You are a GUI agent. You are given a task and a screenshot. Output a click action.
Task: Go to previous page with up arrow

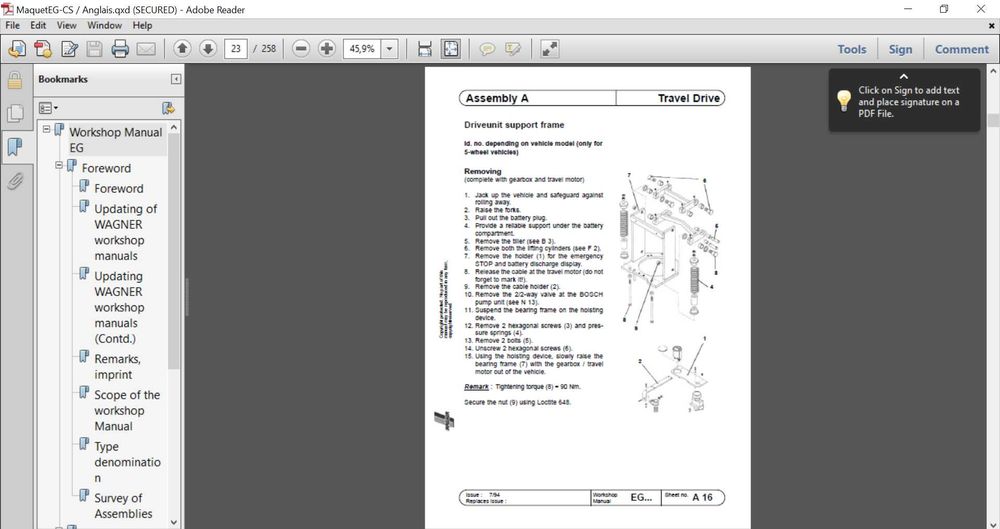pyautogui.click(x=182, y=48)
